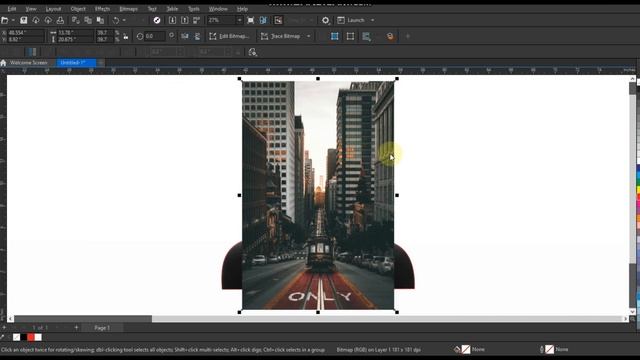This screenshot has width=640, height=360.
Task: Click the first cloud upload icon
Action: (x=36, y=20)
